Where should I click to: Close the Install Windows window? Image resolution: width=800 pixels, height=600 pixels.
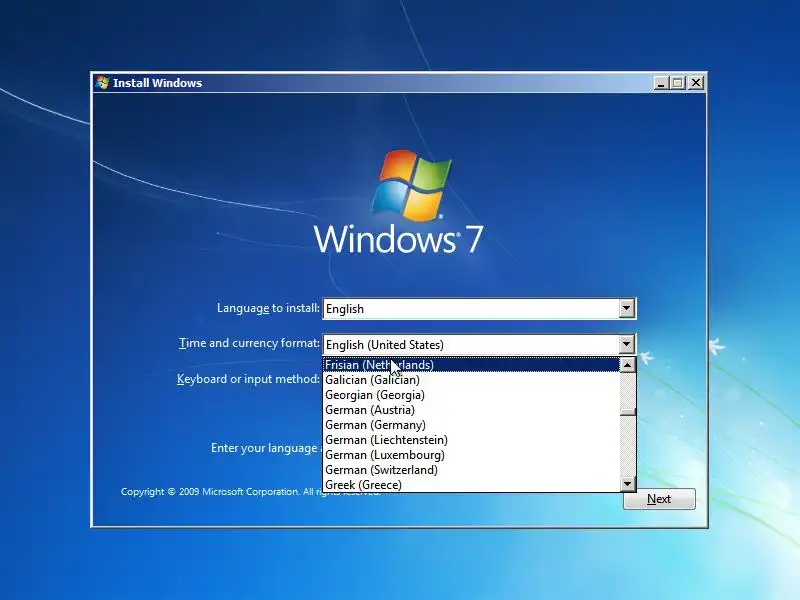click(x=696, y=83)
